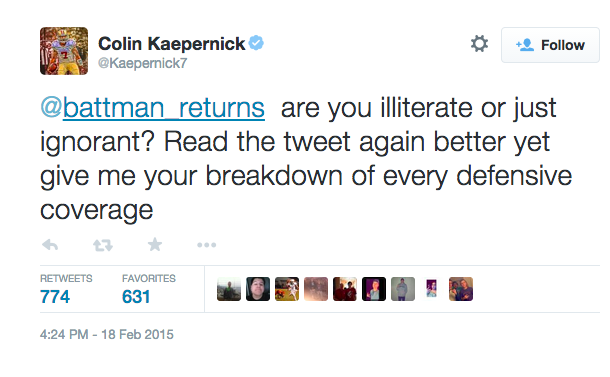Open second avatar with dark-haired face

click(x=258, y=289)
